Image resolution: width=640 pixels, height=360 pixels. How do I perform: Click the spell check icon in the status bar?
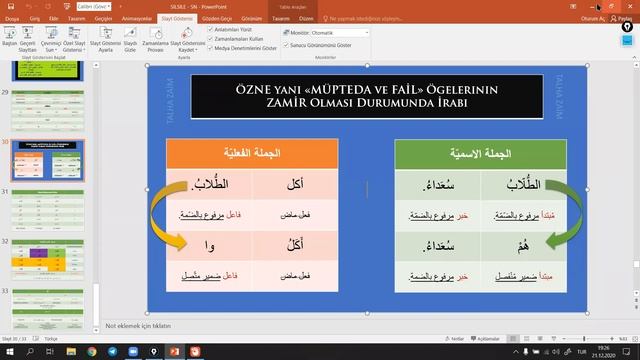point(36,339)
